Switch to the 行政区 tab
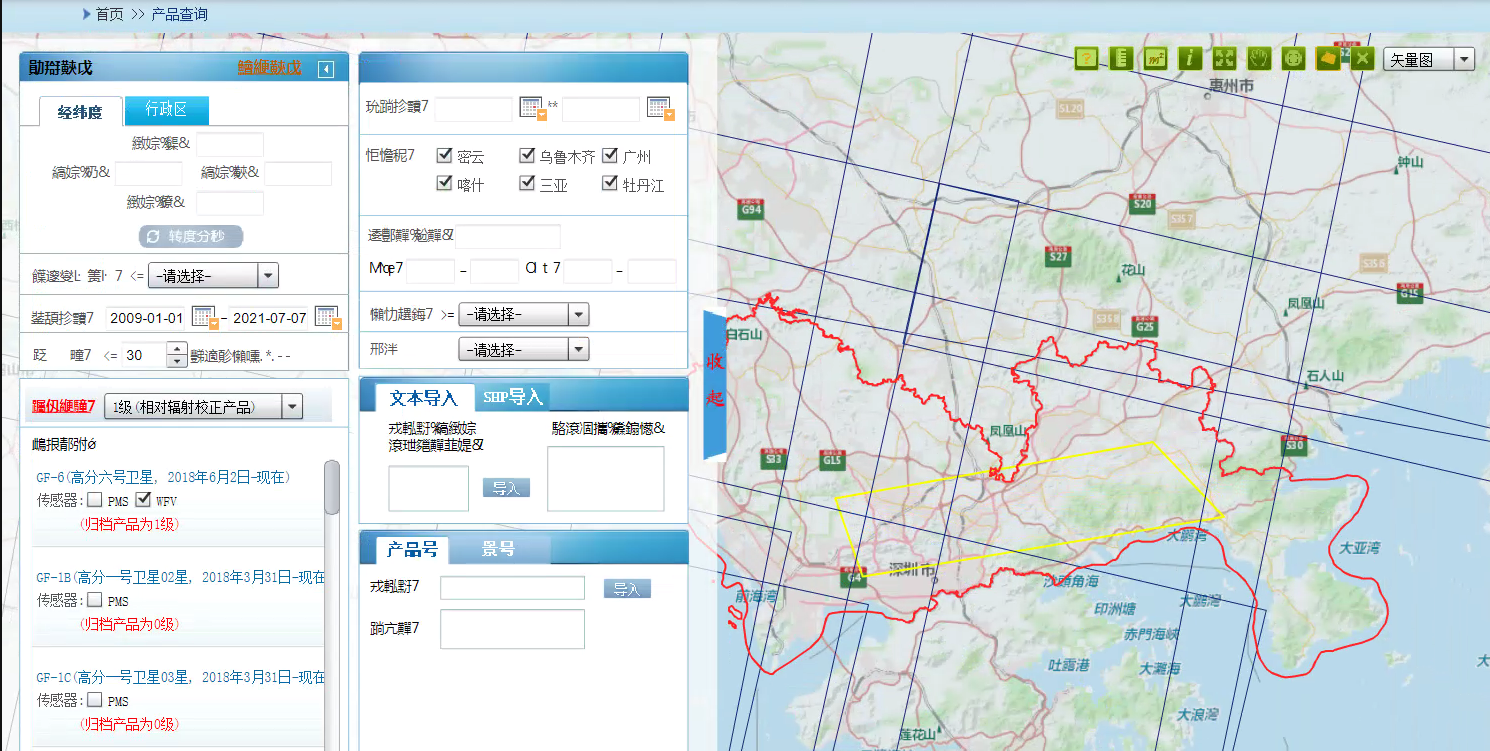Image resolution: width=1490 pixels, height=751 pixels. [167, 110]
